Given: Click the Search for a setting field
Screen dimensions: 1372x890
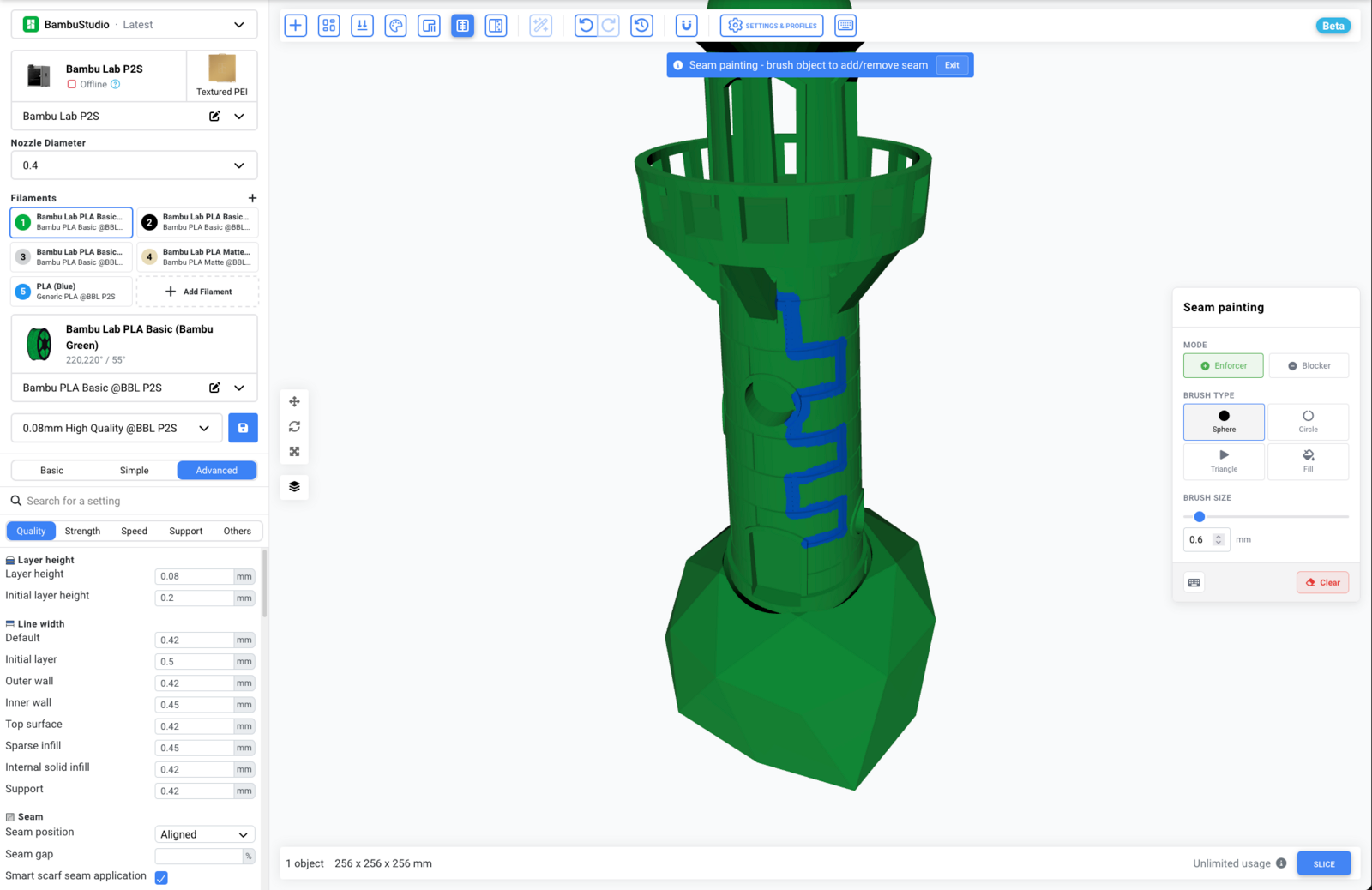Looking at the screenshot, I should tap(134, 501).
